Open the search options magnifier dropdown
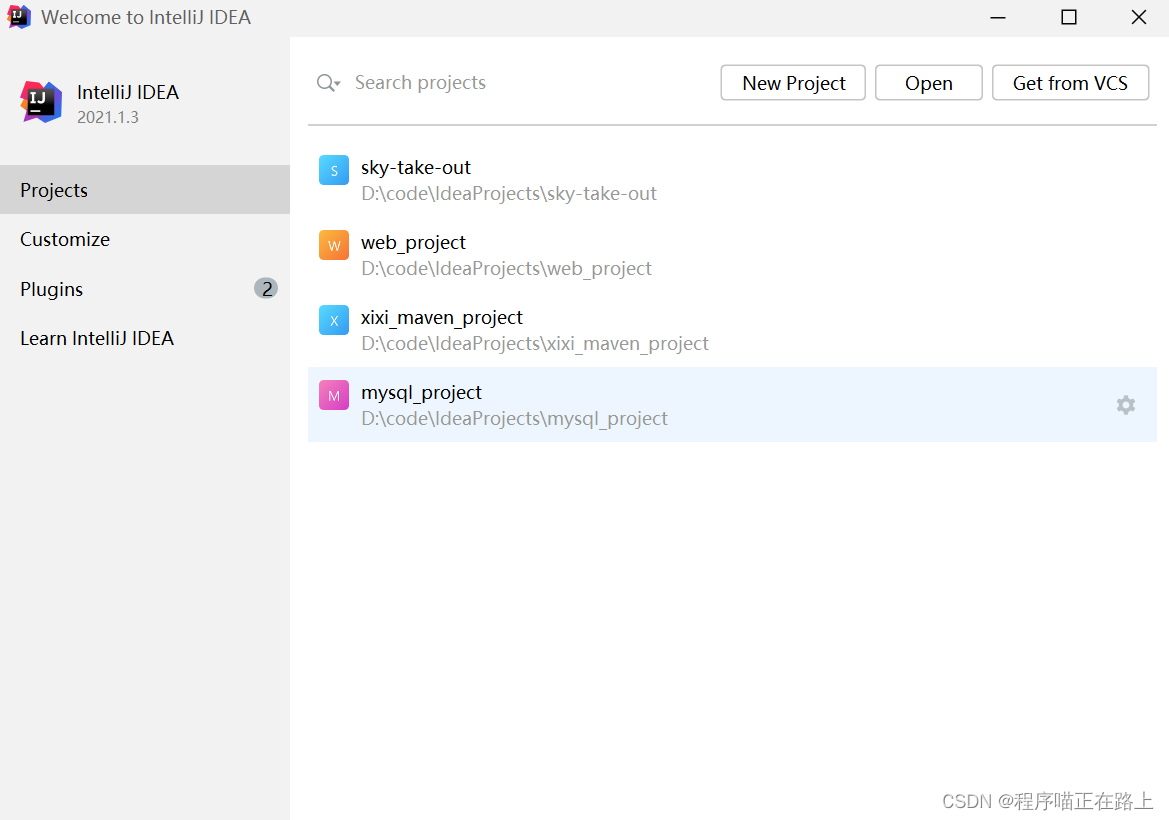Image resolution: width=1169 pixels, height=820 pixels. click(x=328, y=83)
